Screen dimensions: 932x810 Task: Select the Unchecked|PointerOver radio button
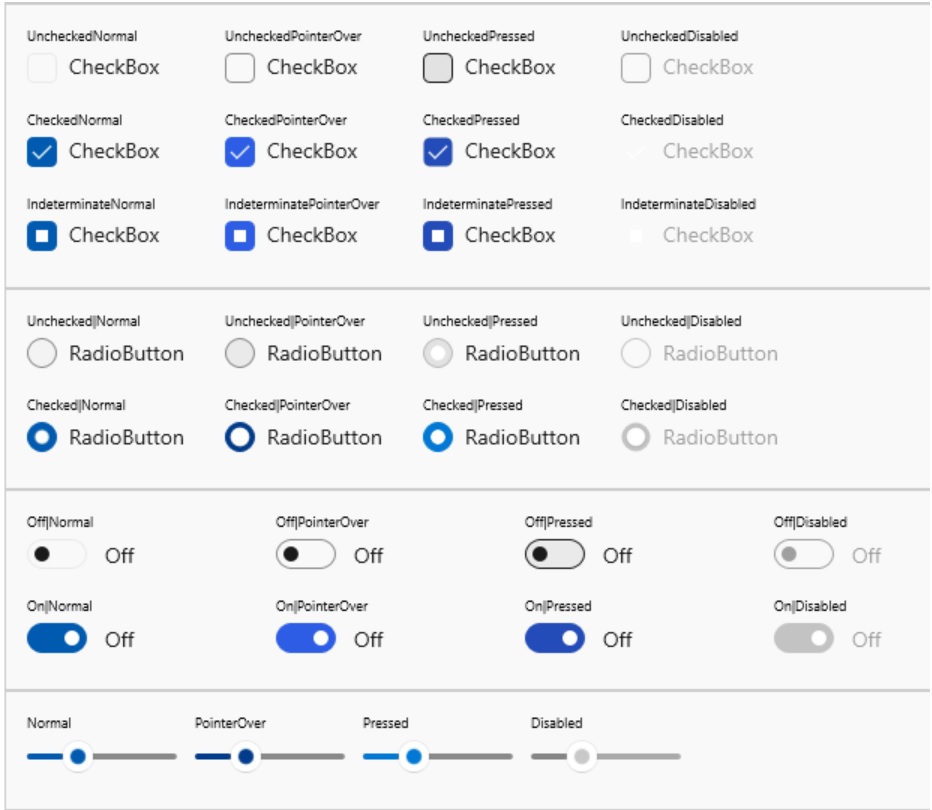[x=240, y=354]
